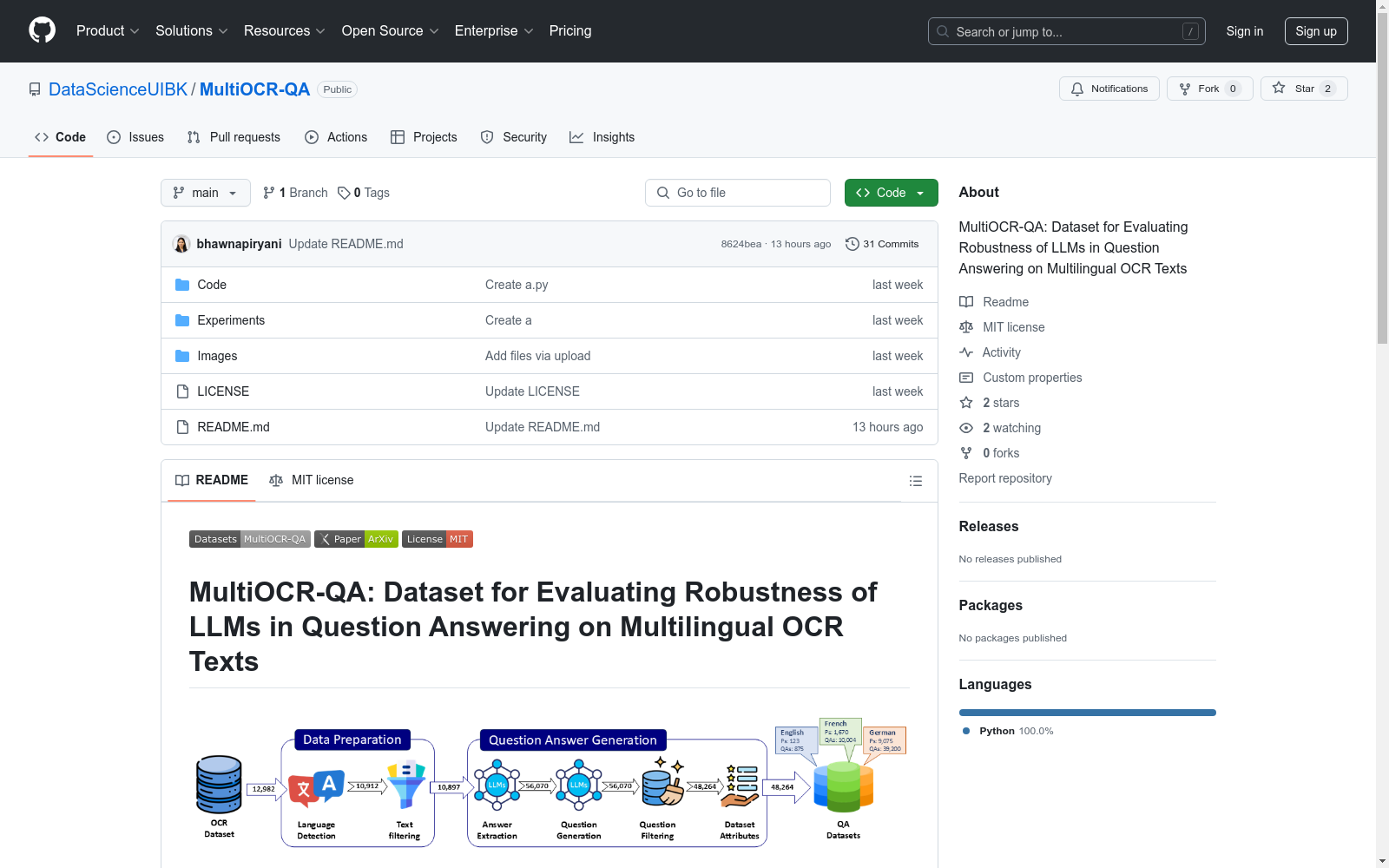Image resolution: width=1389 pixels, height=868 pixels.
Task: Open the Pricing page
Action: pyautogui.click(x=570, y=30)
